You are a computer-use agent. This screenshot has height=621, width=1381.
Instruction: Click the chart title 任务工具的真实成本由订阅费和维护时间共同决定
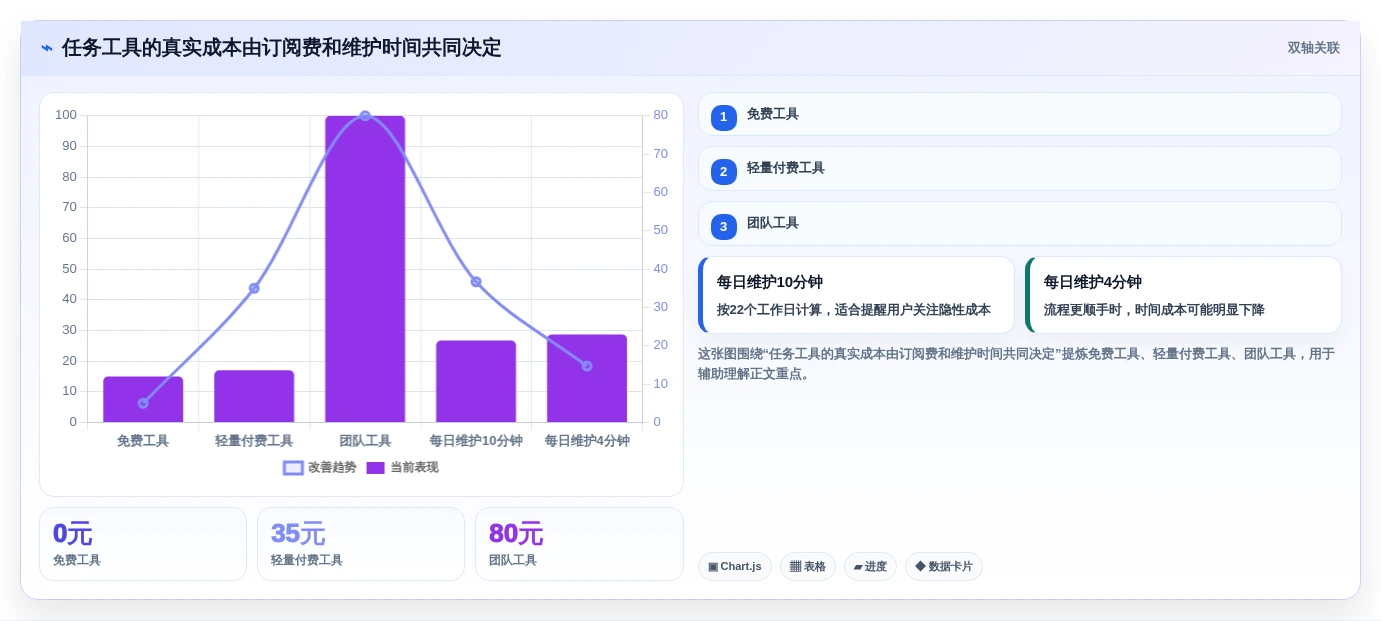click(282, 48)
